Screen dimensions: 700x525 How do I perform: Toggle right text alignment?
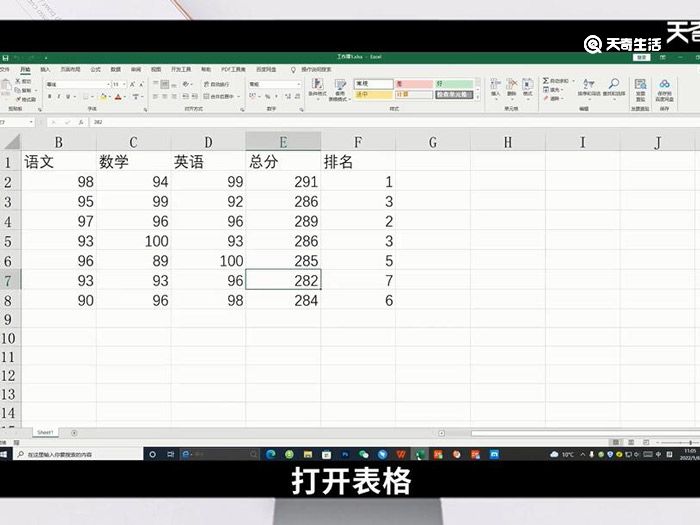[x=174, y=96]
